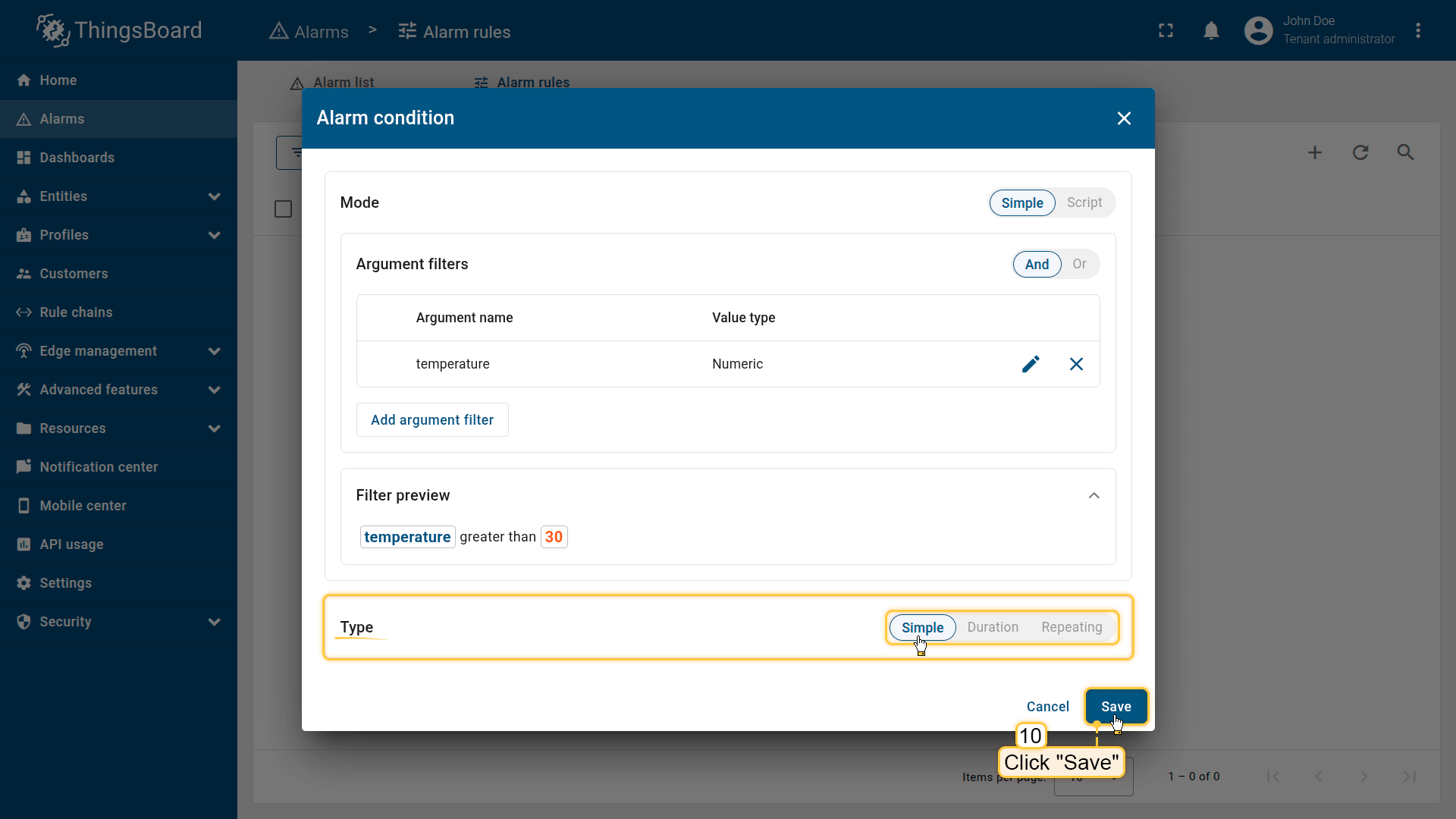Image resolution: width=1456 pixels, height=819 pixels.
Task: Collapse the Filter preview section
Action: pyautogui.click(x=1093, y=495)
